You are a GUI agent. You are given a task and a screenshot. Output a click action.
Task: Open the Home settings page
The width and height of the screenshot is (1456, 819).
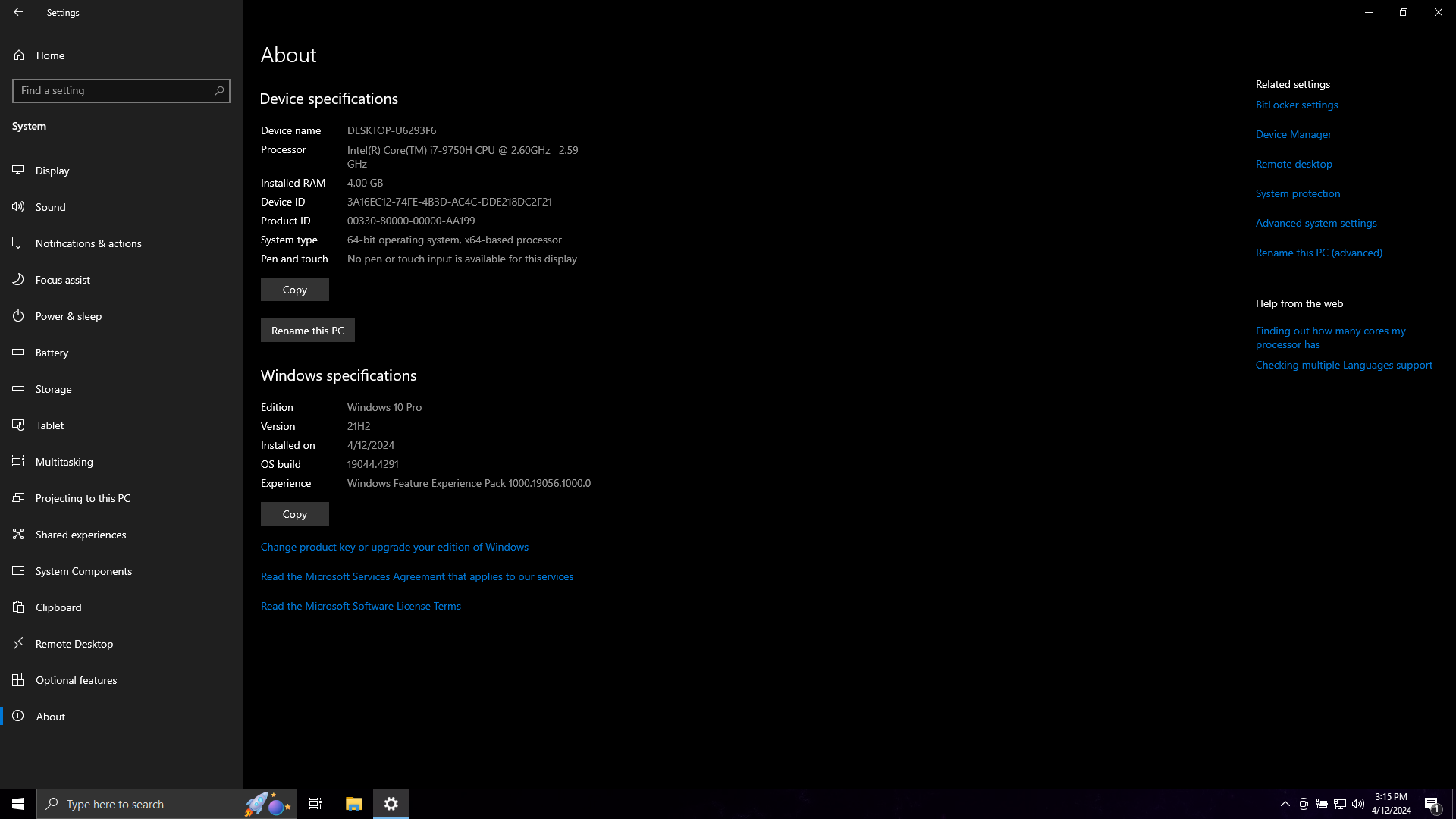coord(50,55)
